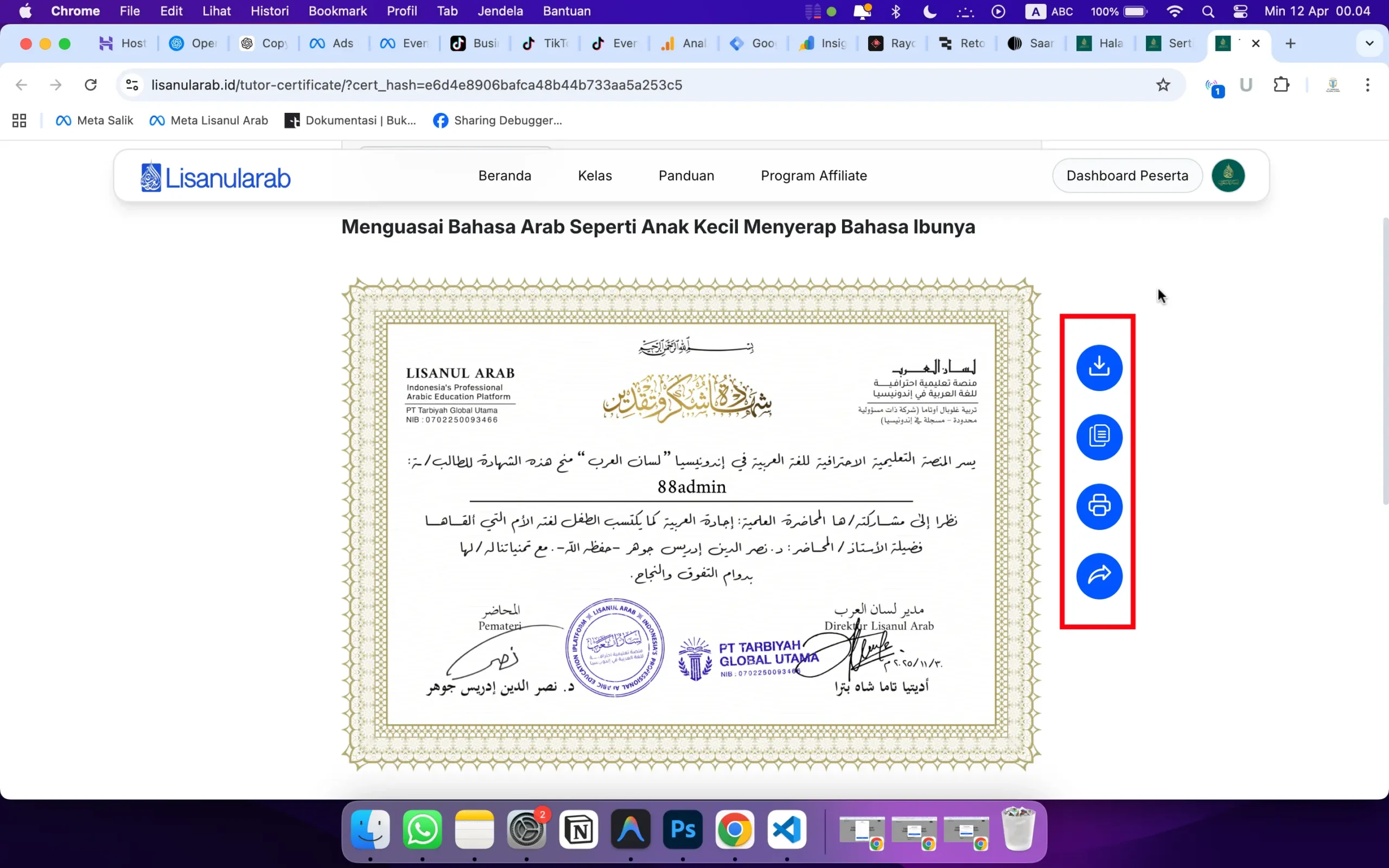Open the Bookmark menu in menu bar
This screenshot has height=868, width=1389.
point(337,11)
